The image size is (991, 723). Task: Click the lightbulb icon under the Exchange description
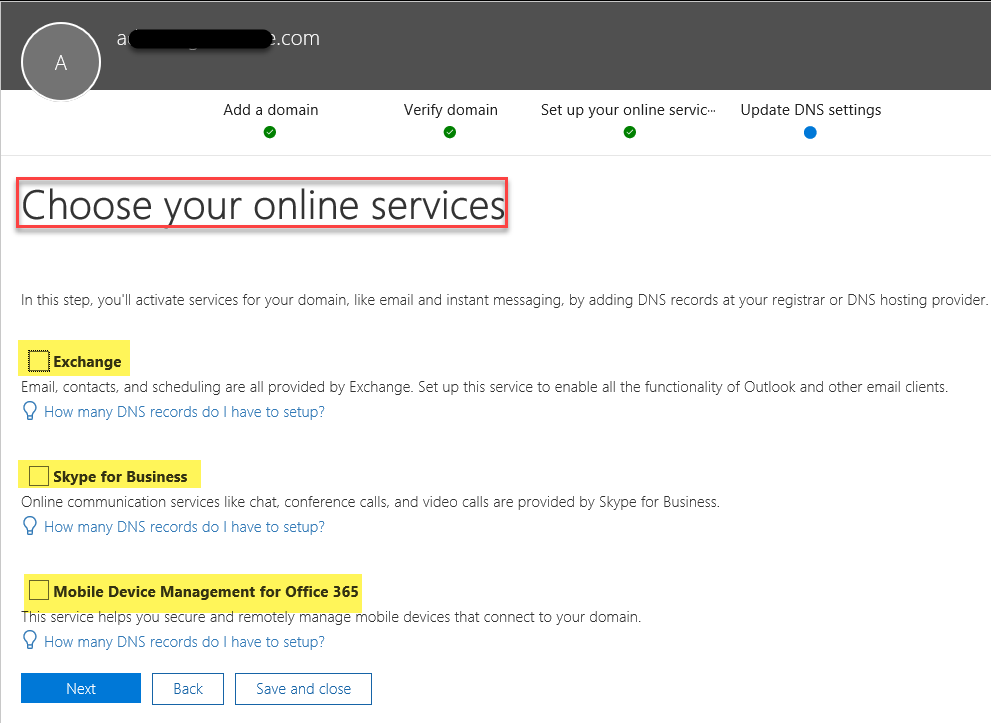pos(30,411)
